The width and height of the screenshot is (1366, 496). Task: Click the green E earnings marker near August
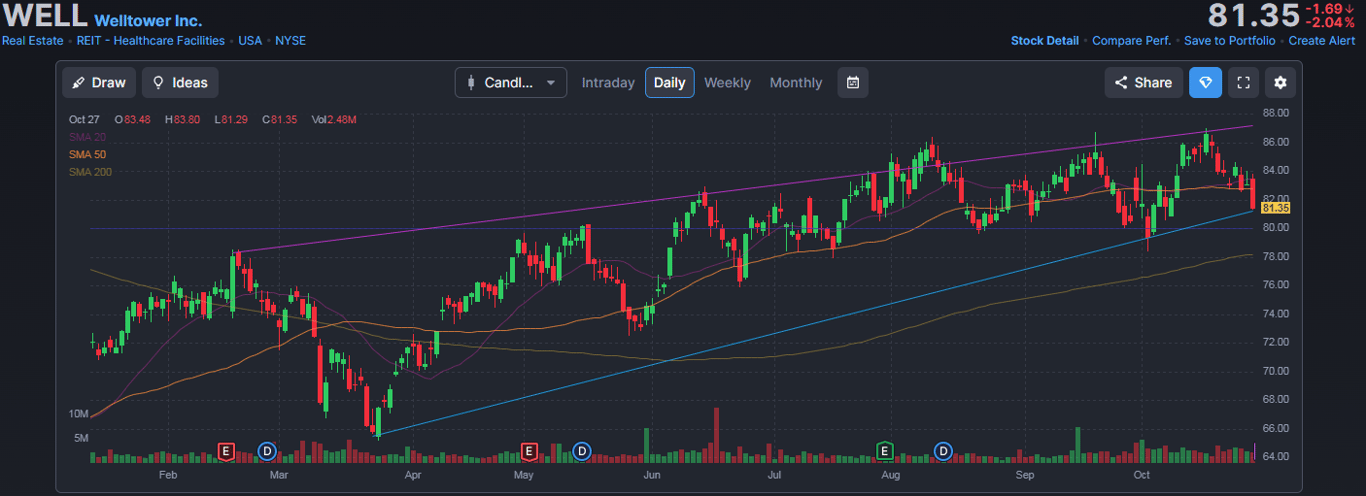pos(884,451)
